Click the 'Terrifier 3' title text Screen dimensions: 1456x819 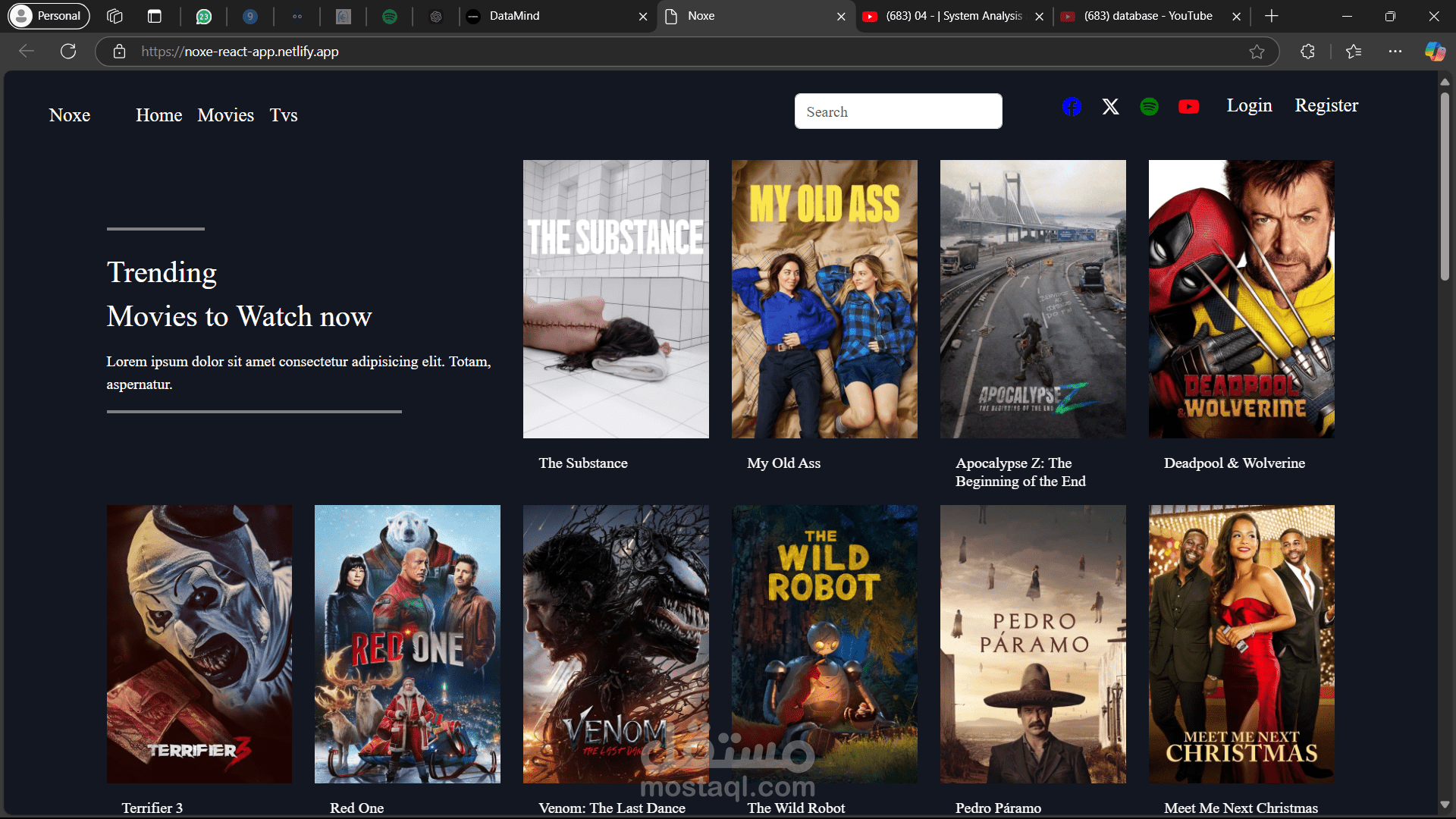[152, 808]
